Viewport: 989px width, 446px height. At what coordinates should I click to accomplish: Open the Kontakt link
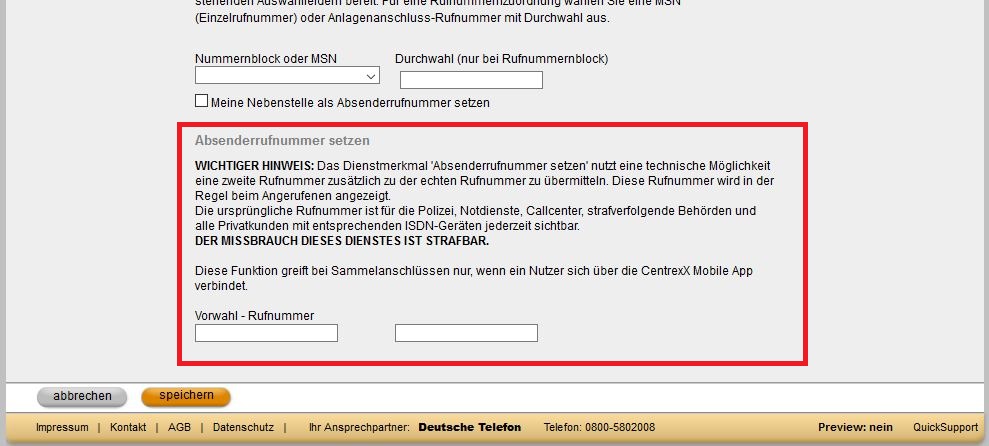click(128, 428)
